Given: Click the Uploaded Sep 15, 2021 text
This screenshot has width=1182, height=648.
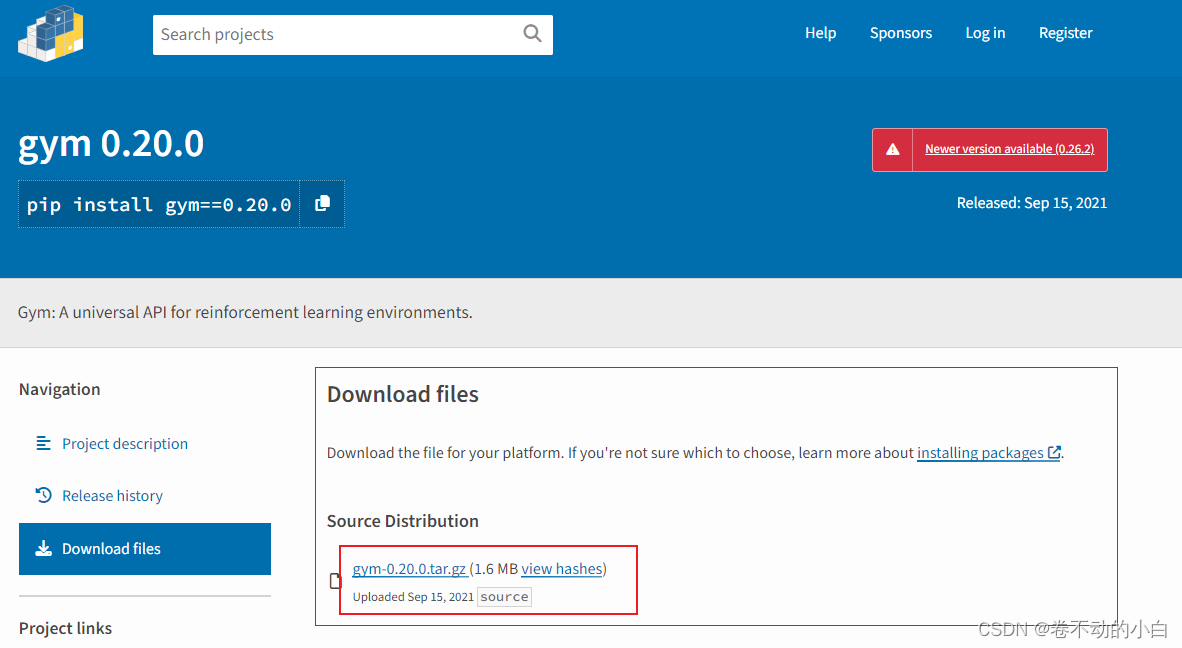Looking at the screenshot, I should pos(413,597).
